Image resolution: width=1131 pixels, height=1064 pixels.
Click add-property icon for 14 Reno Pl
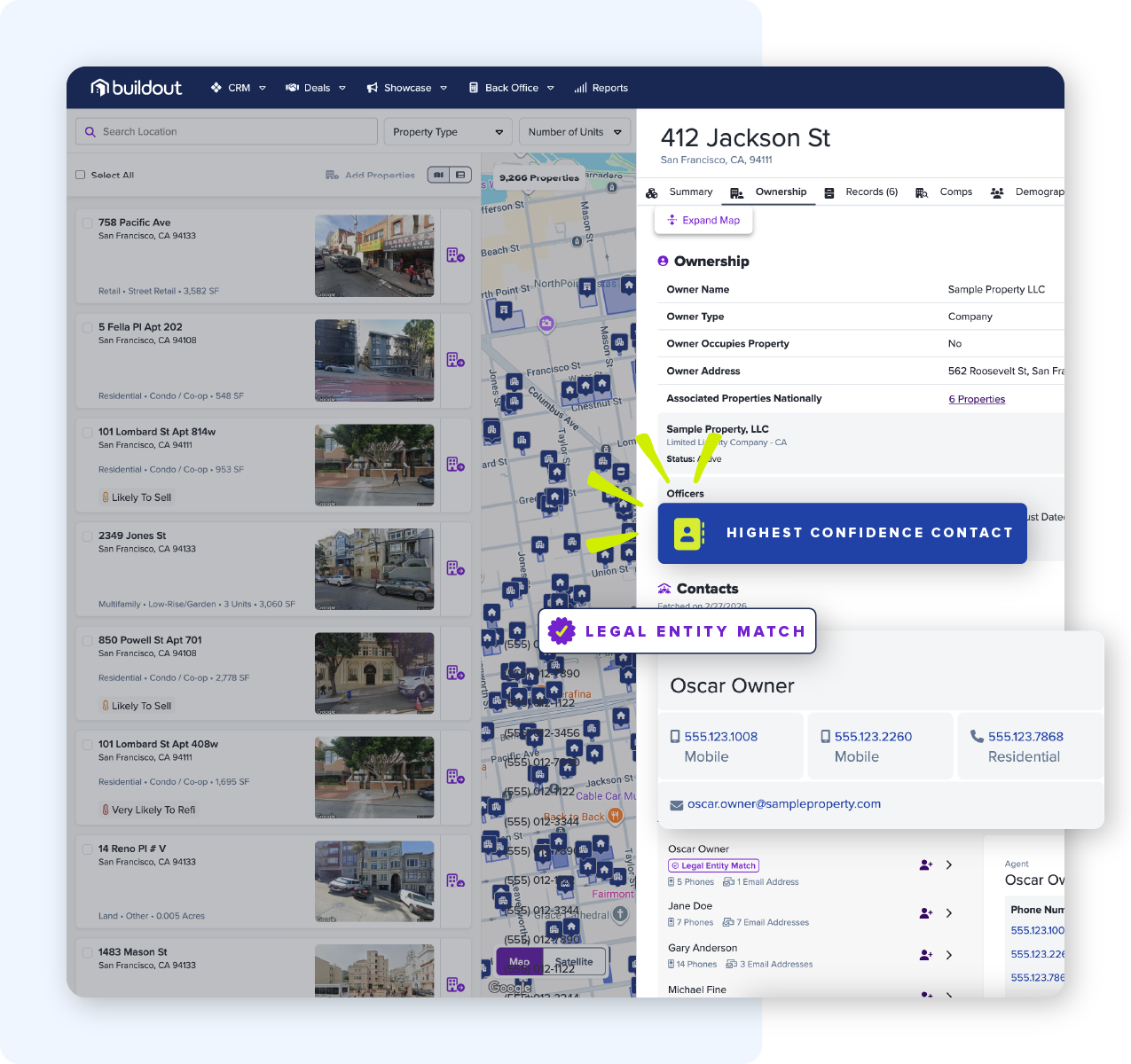click(x=455, y=880)
